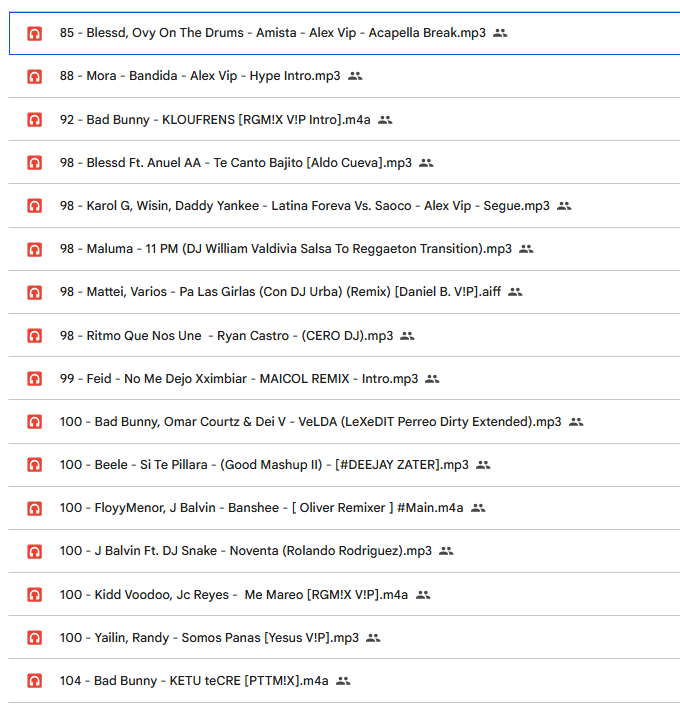Image resolution: width=680 pixels, height=708 pixels.
Task: Click shared icon beside Te Canto Bajito
Action: [426, 163]
